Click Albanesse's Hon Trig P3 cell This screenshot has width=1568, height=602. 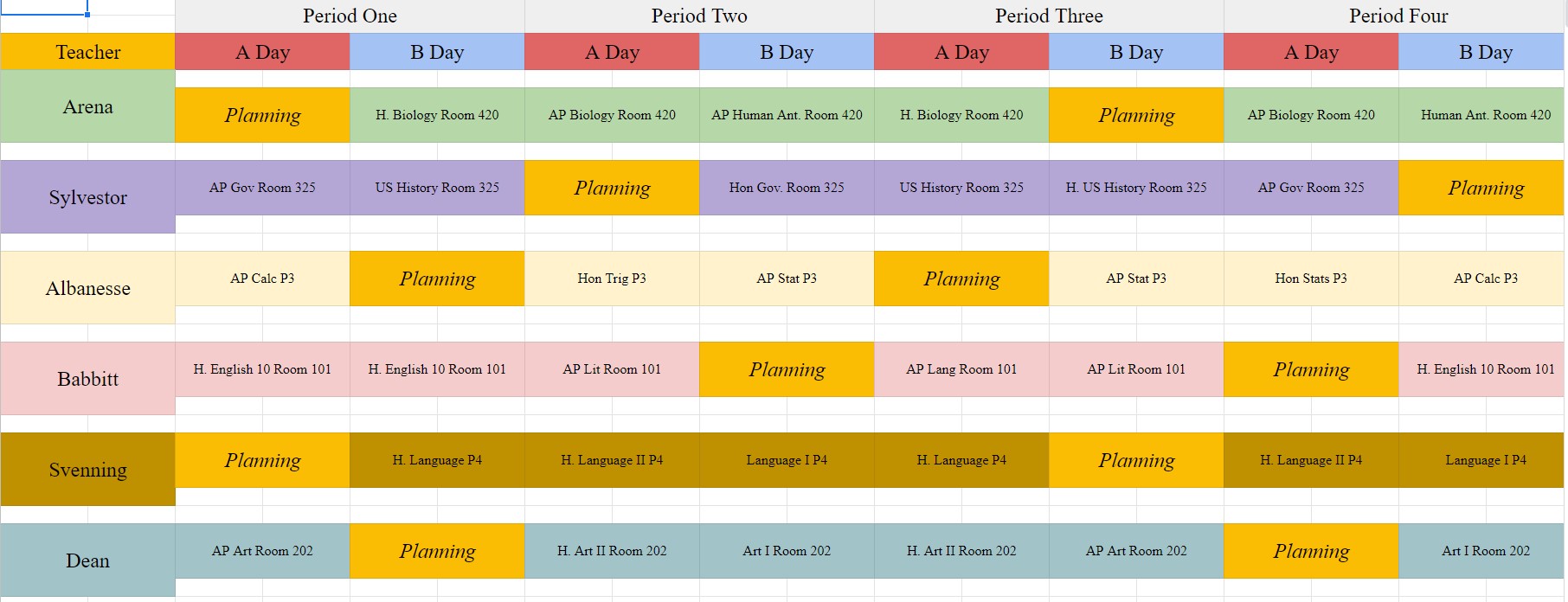pyautogui.click(x=612, y=279)
